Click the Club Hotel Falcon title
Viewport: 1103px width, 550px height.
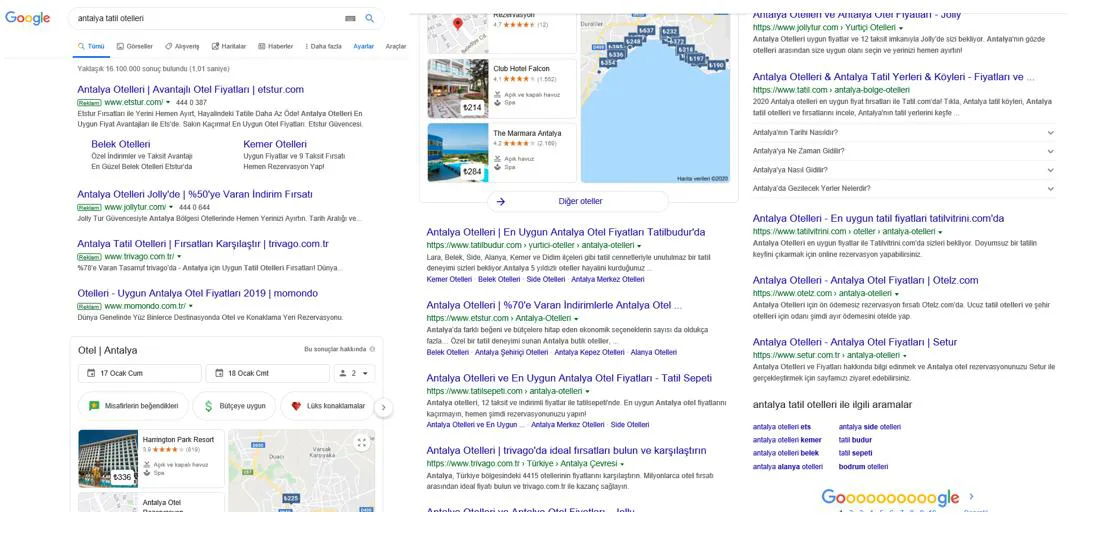[x=521, y=69]
